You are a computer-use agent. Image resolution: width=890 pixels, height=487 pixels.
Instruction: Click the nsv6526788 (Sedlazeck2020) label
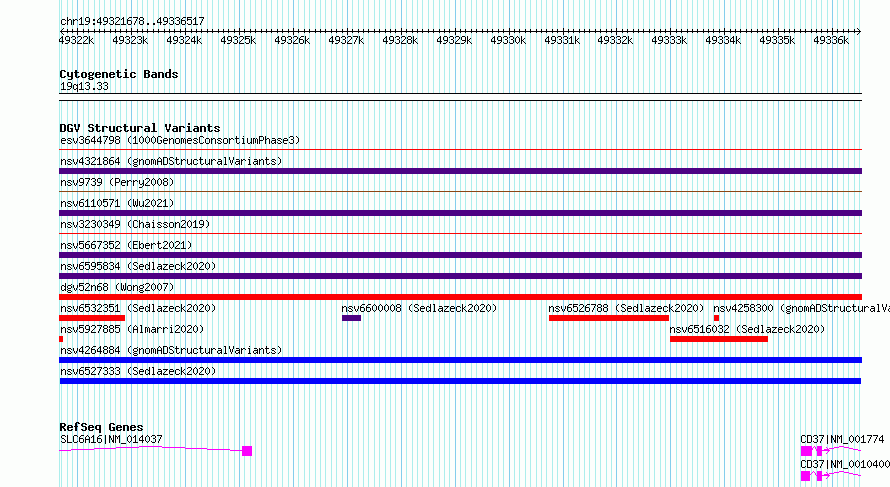[x=626, y=308]
